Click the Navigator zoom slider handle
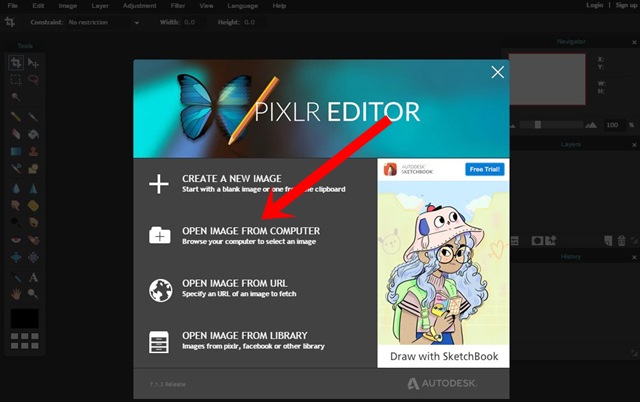The width and height of the screenshot is (640, 402). point(538,125)
